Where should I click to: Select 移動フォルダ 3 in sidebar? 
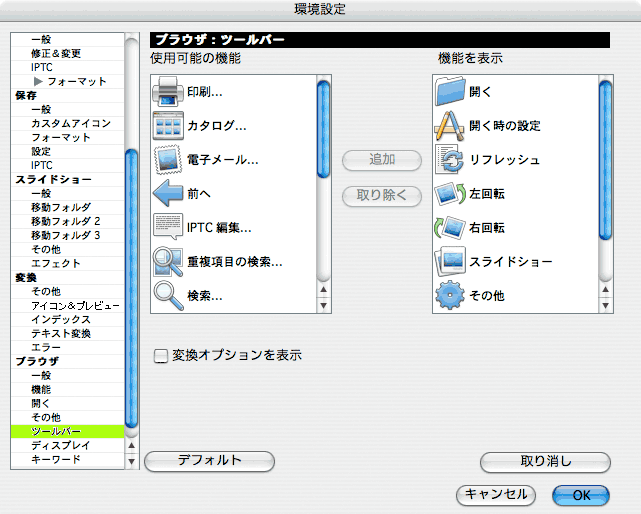coord(67,235)
